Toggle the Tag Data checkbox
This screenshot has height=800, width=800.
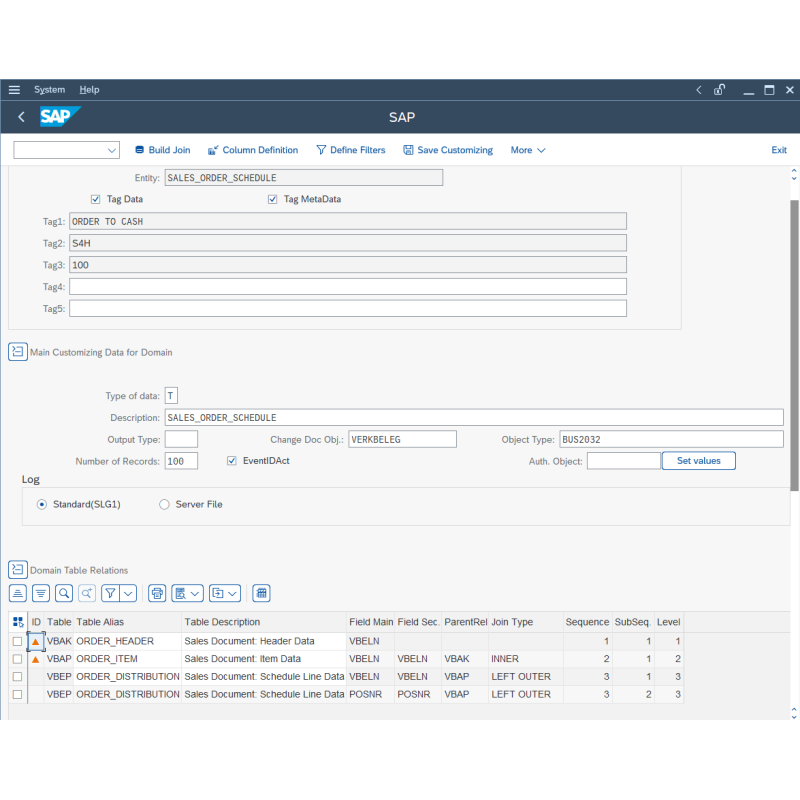(x=95, y=199)
